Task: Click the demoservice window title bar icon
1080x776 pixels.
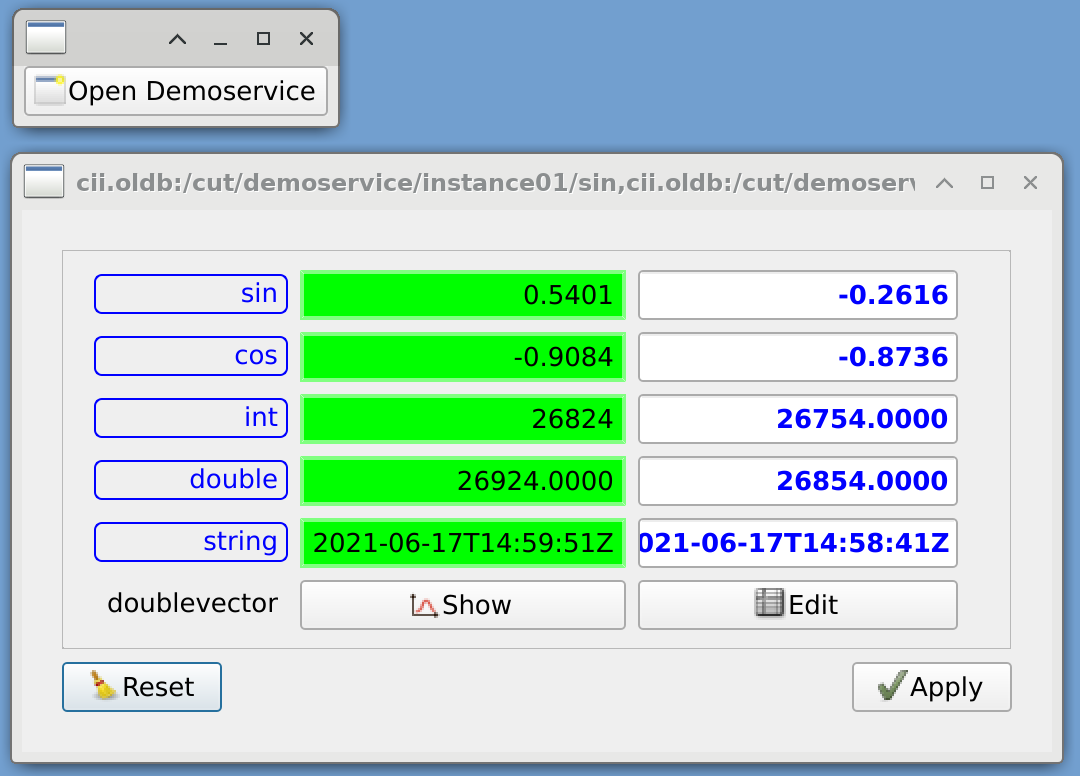Action: pos(44,182)
